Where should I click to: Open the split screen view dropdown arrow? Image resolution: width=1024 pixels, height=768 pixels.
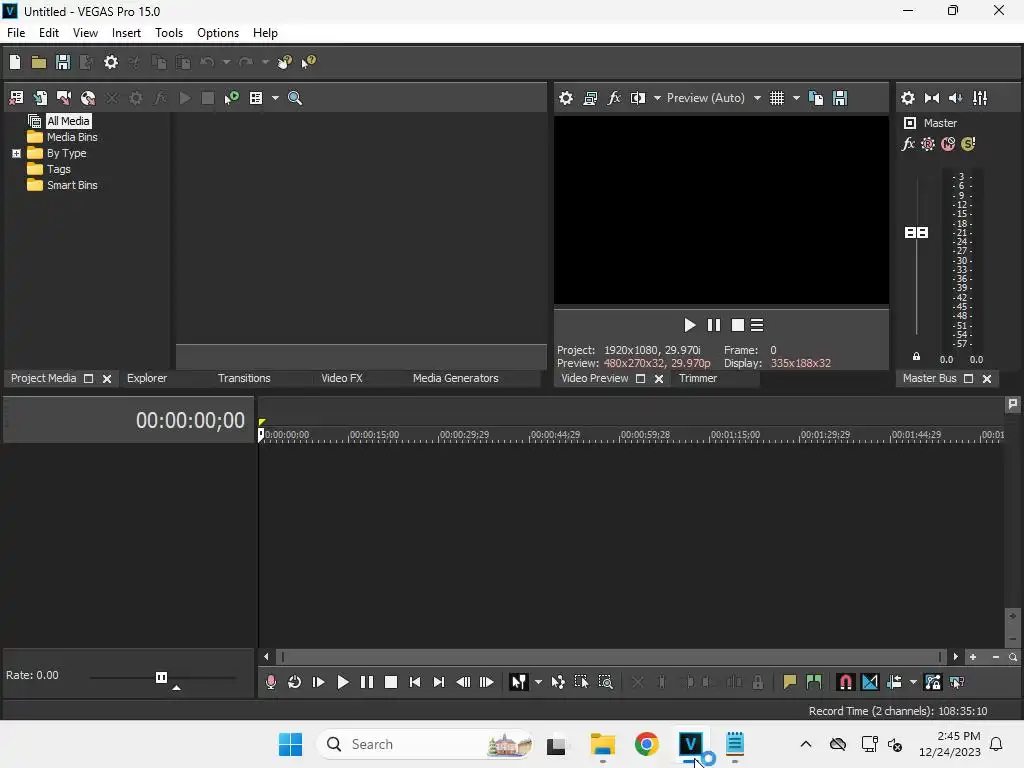(x=657, y=98)
